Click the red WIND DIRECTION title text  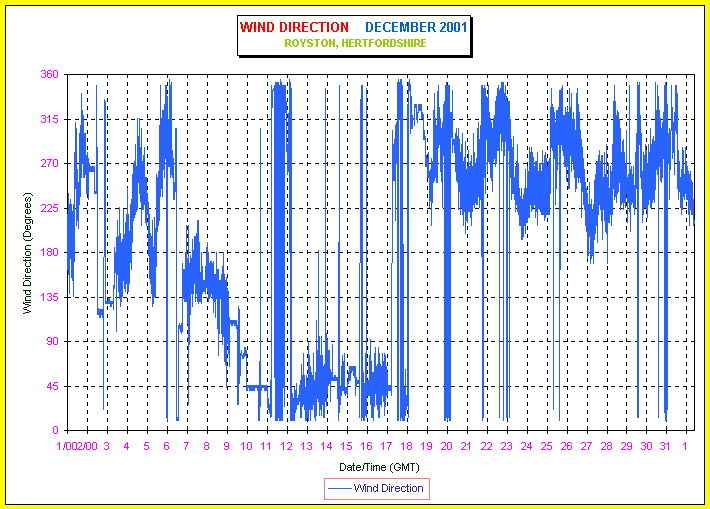click(x=294, y=27)
